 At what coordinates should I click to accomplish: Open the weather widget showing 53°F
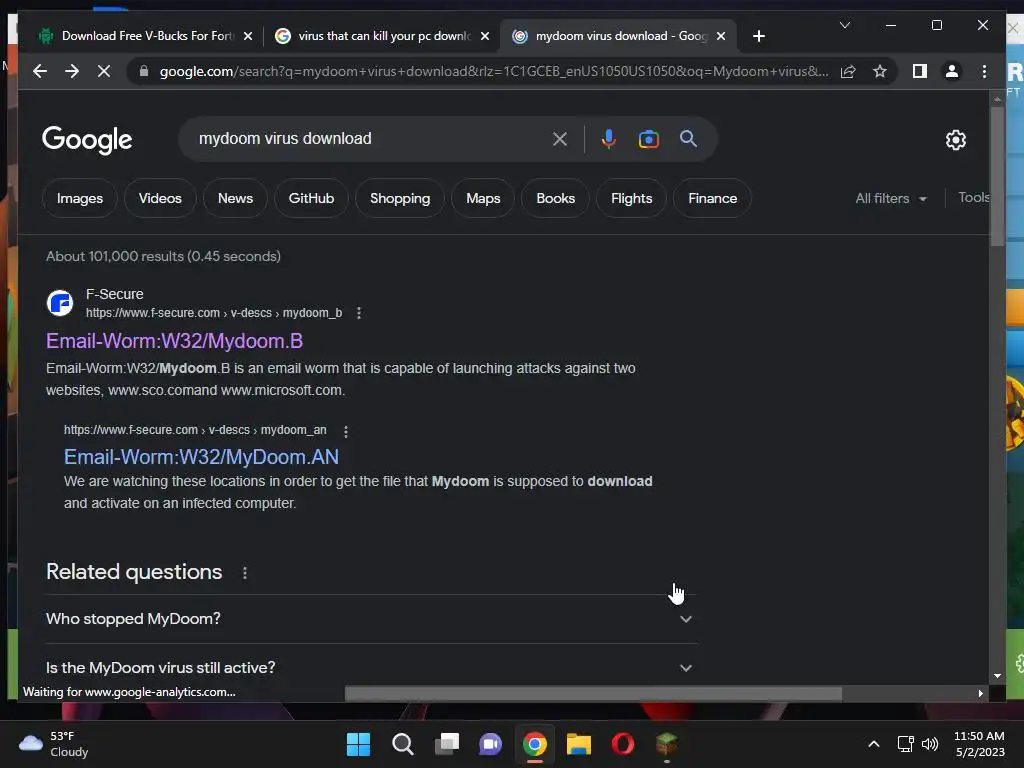pyautogui.click(x=54, y=744)
